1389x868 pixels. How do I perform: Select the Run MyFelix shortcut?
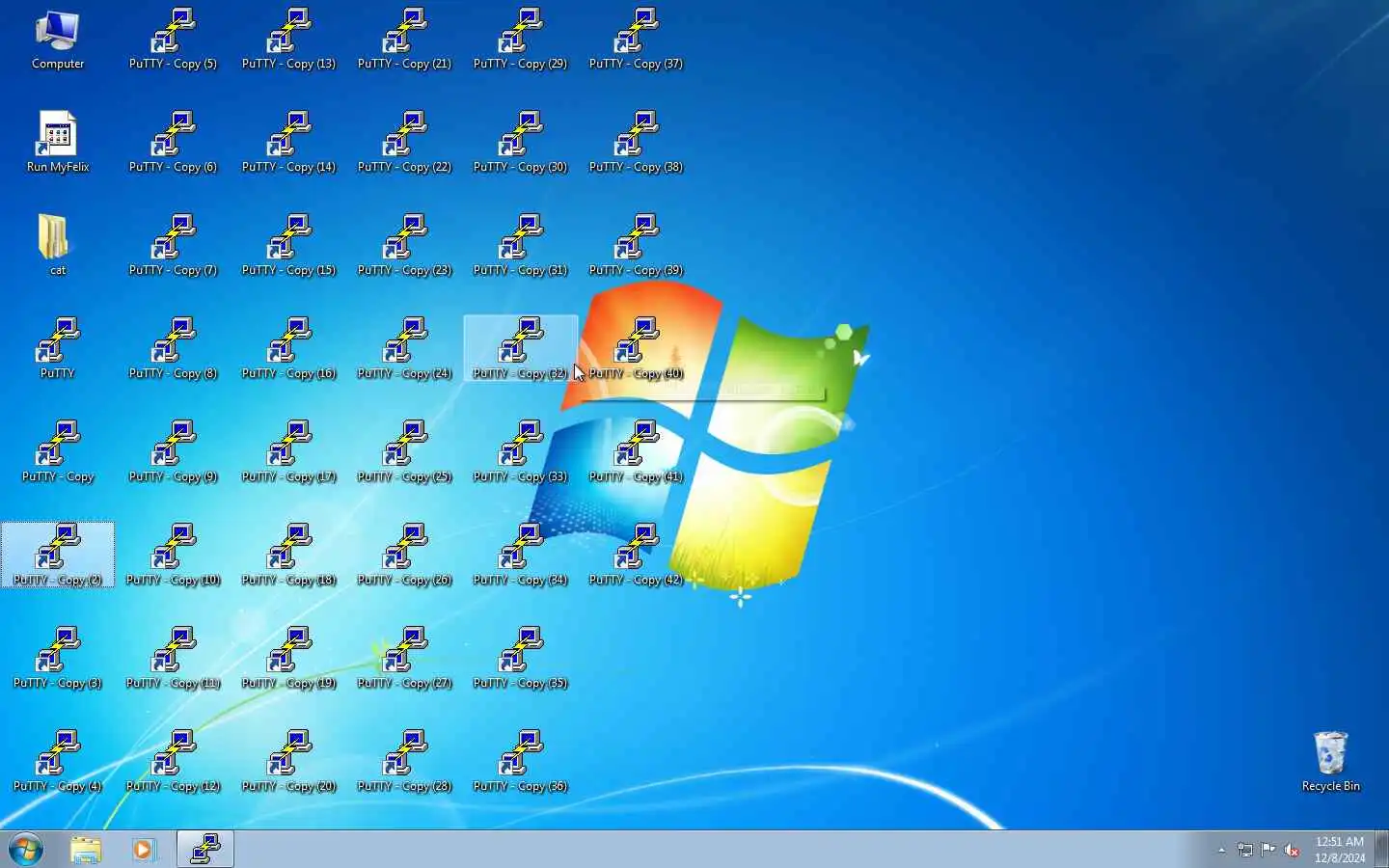point(58,143)
